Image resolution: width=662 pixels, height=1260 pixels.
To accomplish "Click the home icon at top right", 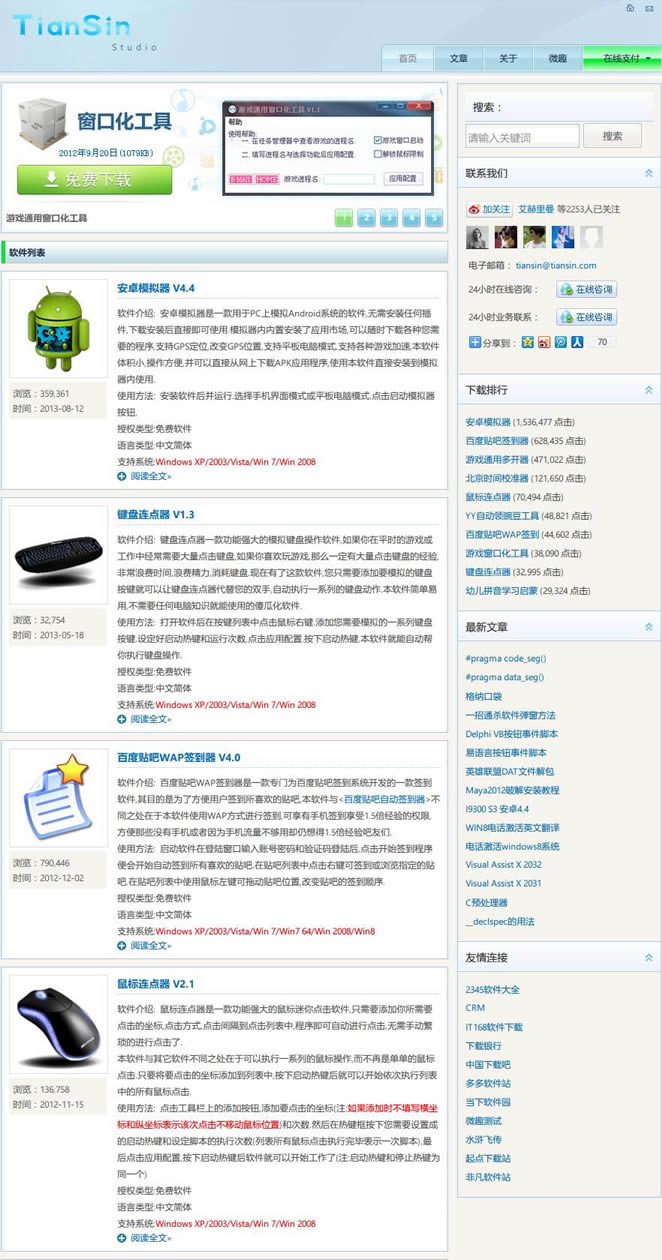I will click(630, 8).
